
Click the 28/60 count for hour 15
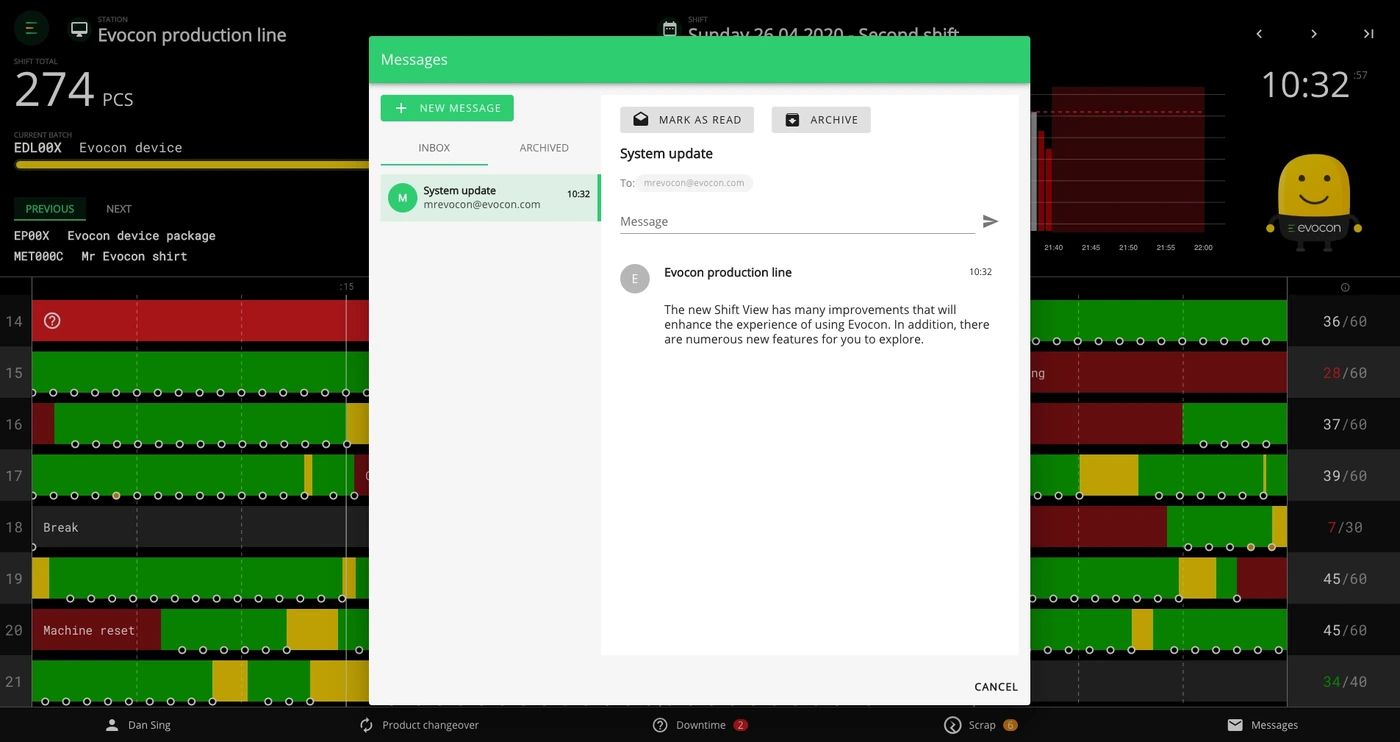coord(1344,373)
